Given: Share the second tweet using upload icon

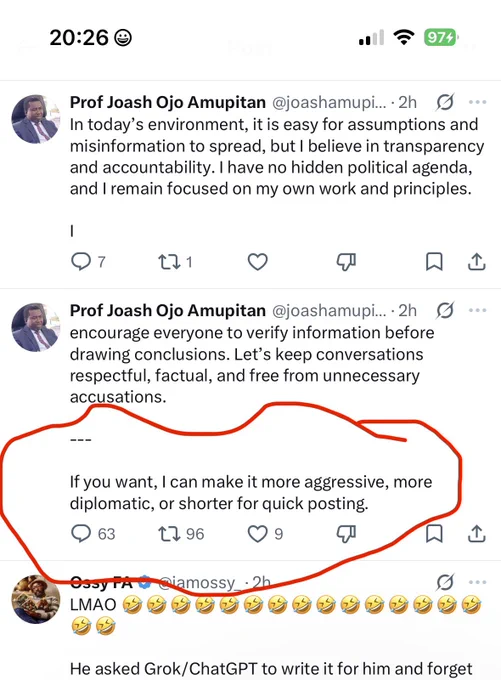Looking at the screenshot, I should tap(476, 533).
